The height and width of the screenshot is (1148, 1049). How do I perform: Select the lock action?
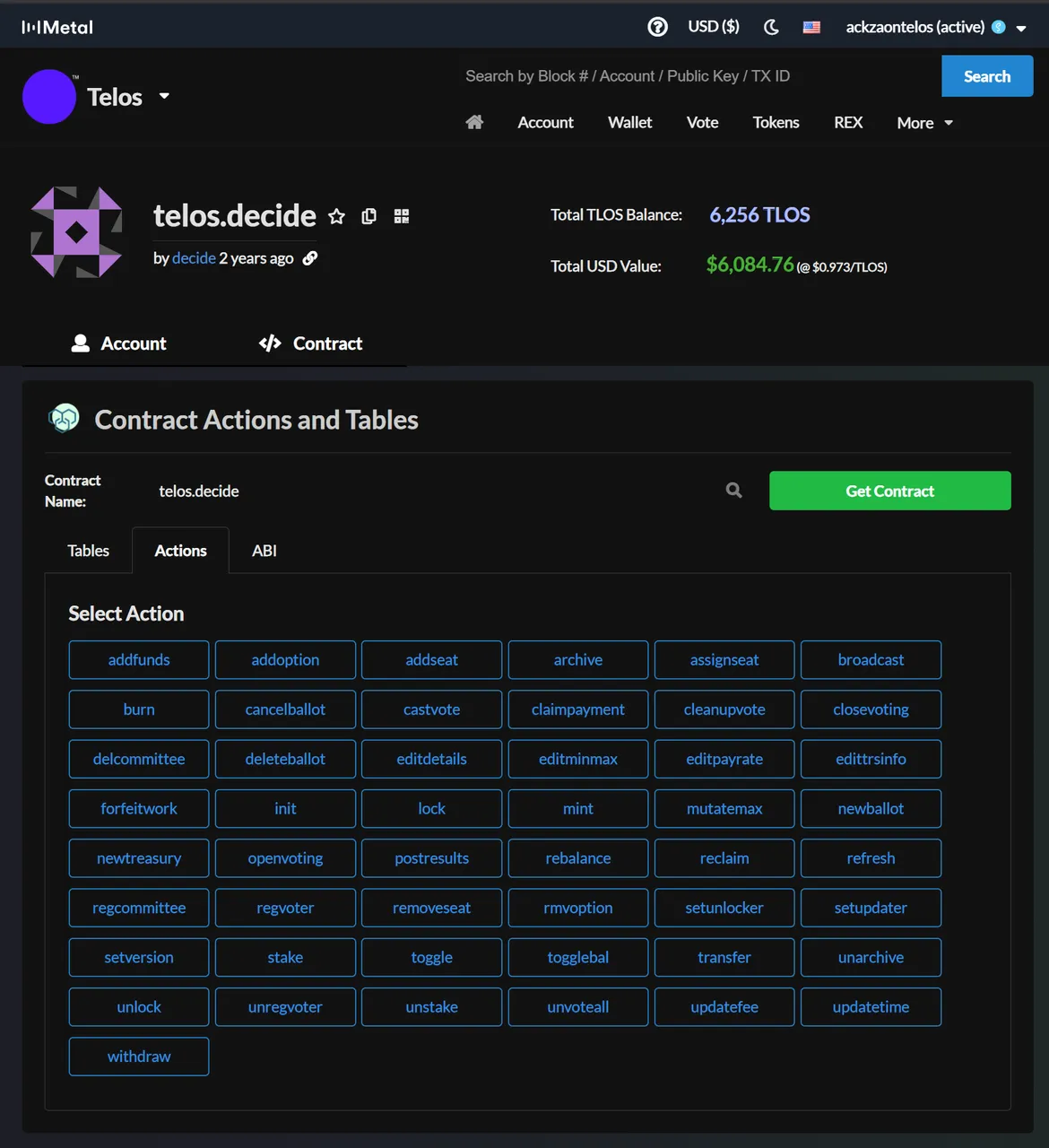(431, 809)
